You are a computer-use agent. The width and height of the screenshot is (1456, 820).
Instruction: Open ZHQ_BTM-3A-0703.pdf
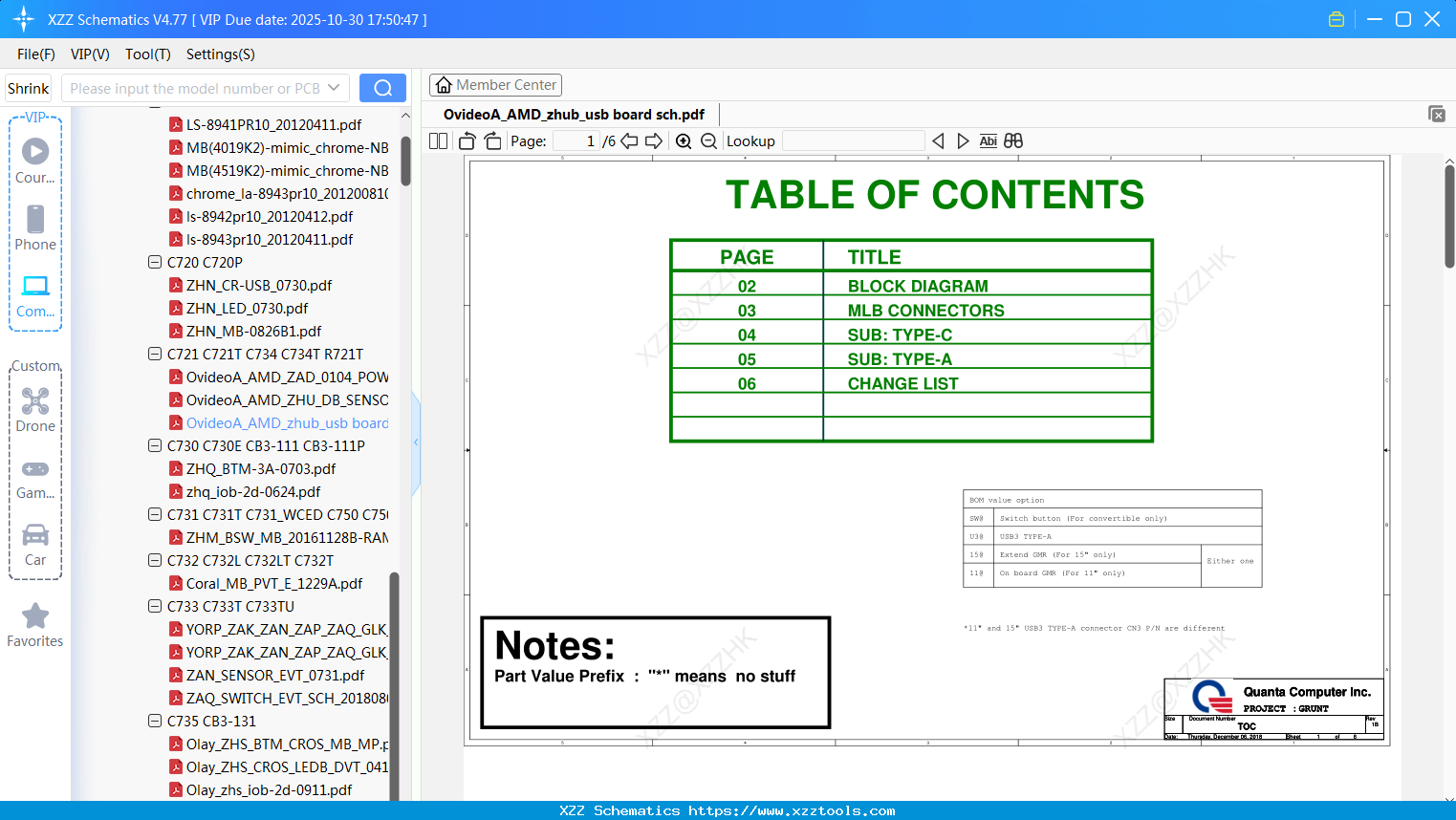(x=261, y=468)
